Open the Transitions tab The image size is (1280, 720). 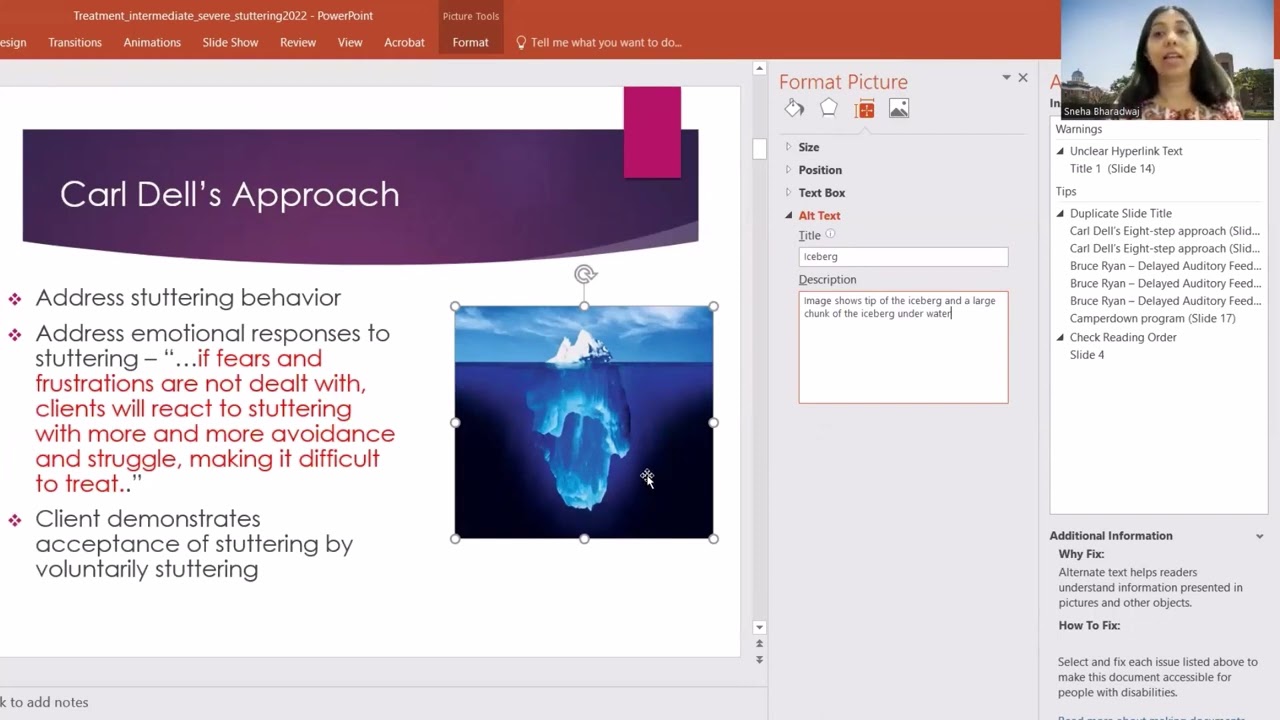point(75,43)
